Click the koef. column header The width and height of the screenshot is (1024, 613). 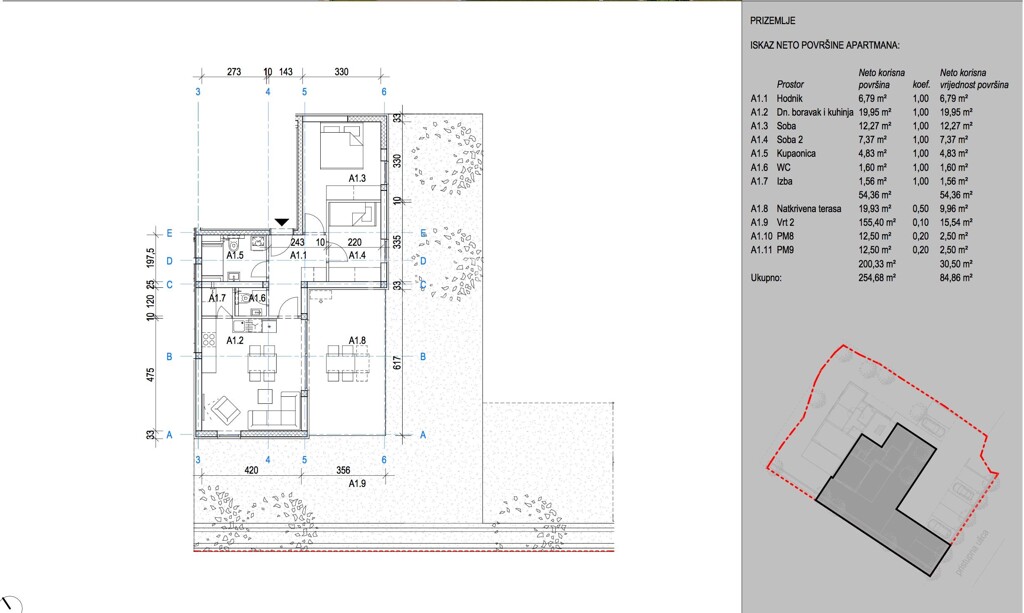tap(921, 84)
